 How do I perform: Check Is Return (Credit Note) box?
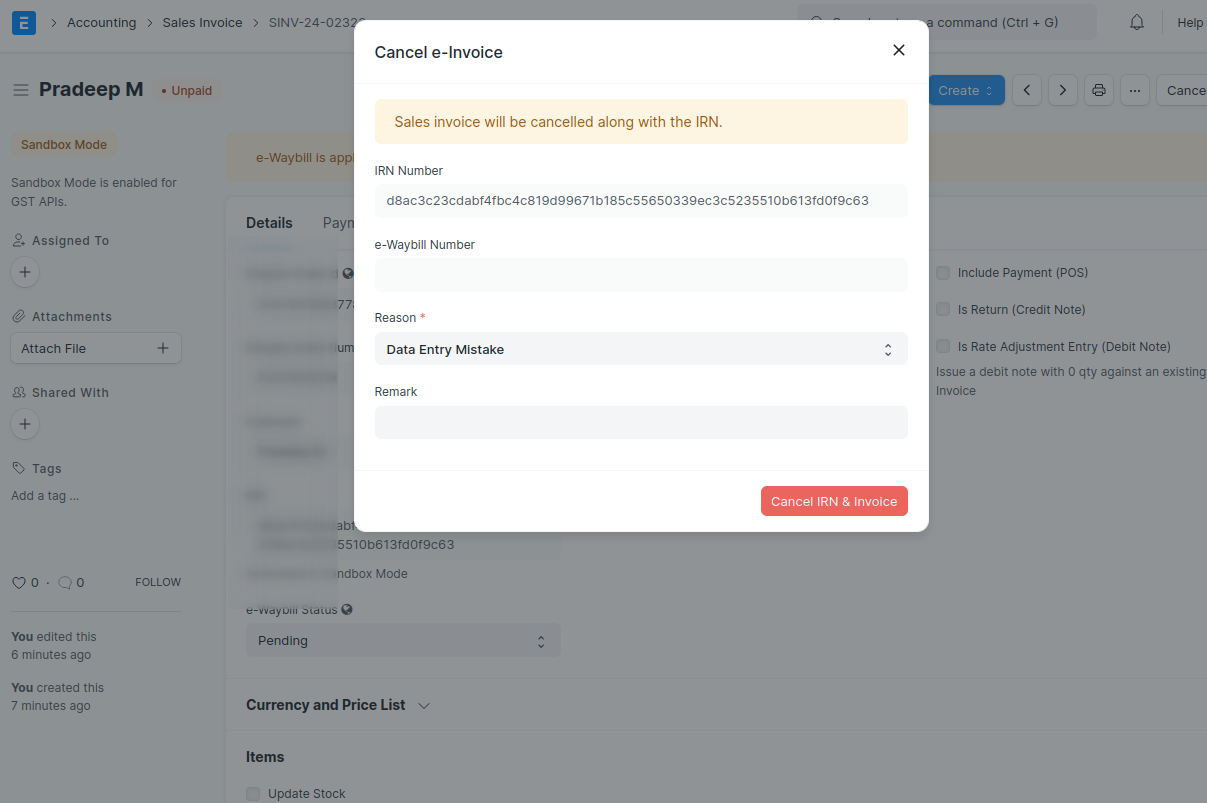[943, 309]
